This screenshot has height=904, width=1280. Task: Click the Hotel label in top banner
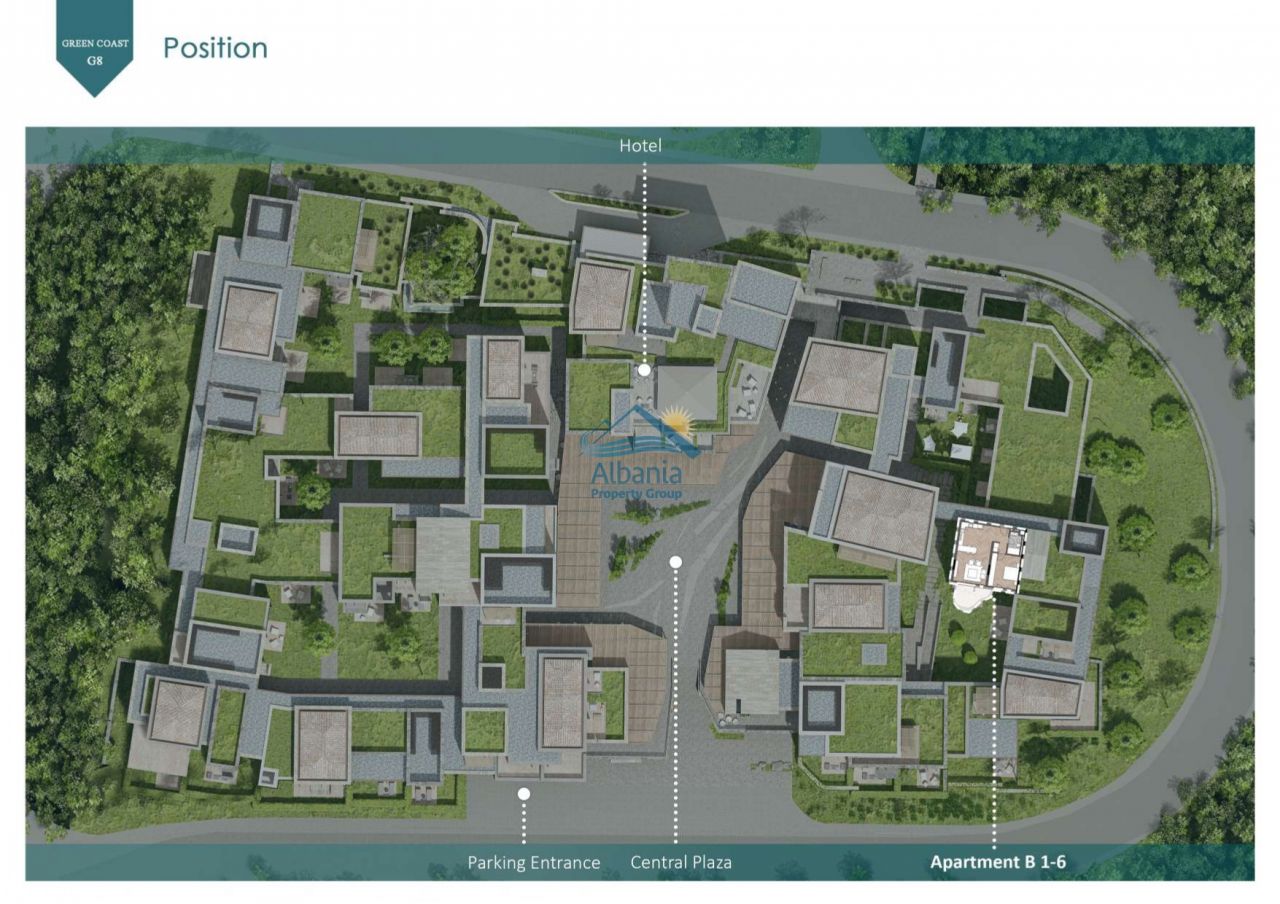[640, 146]
